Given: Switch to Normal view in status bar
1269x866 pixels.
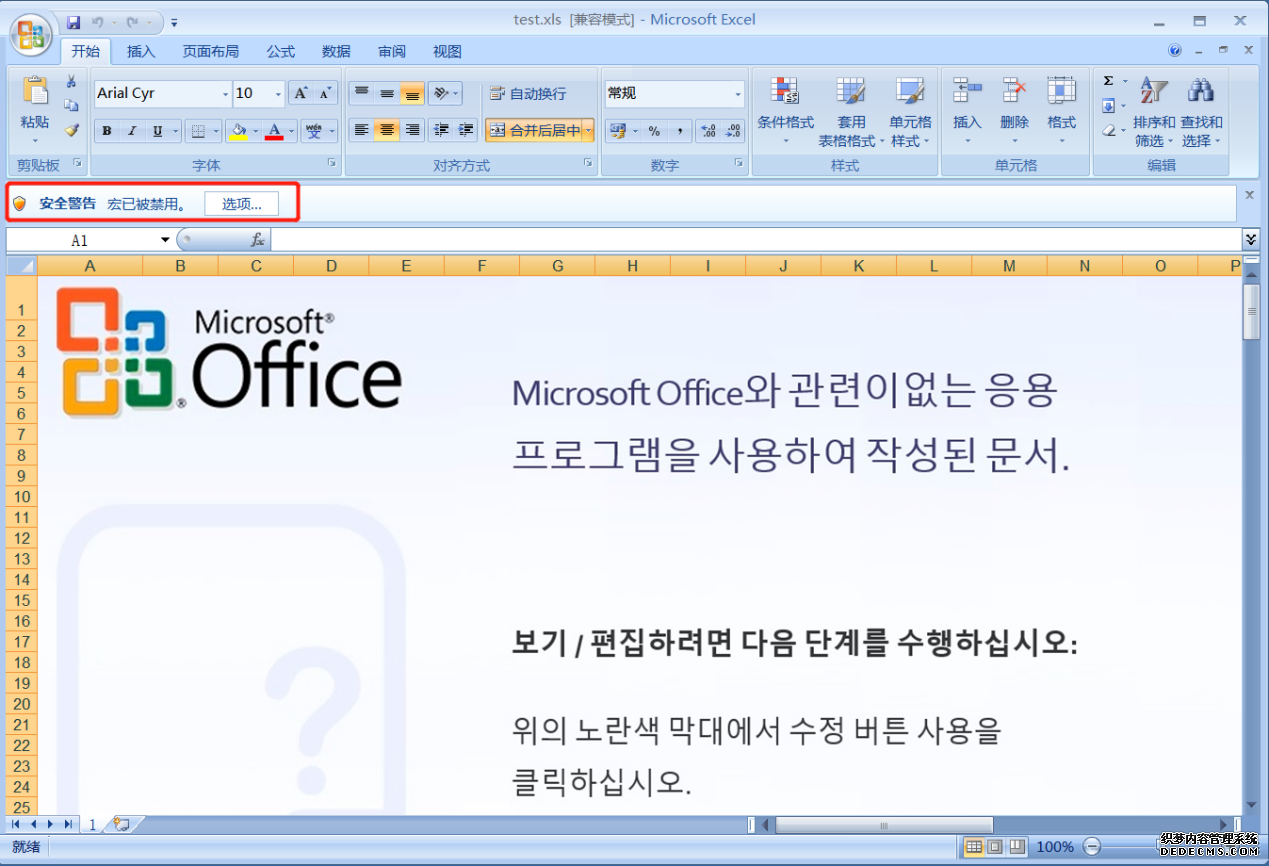Looking at the screenshot, I should click(x=973, y=847).
